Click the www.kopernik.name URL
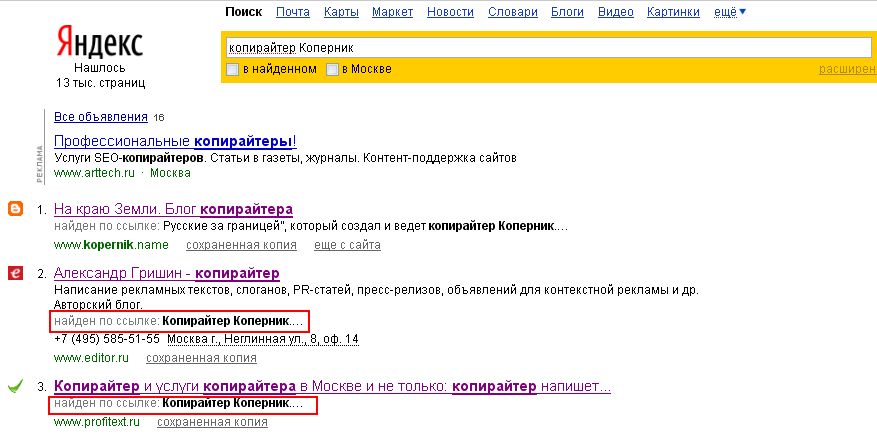The width and height of the screenshot is (877, 436). click(111, 245)
